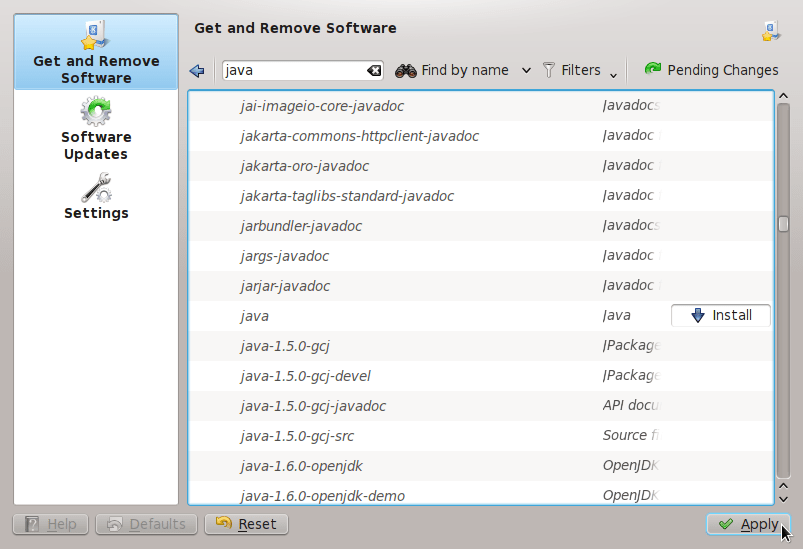
Task: Open the Settings section with wrench icon
Action: [96, 197]
